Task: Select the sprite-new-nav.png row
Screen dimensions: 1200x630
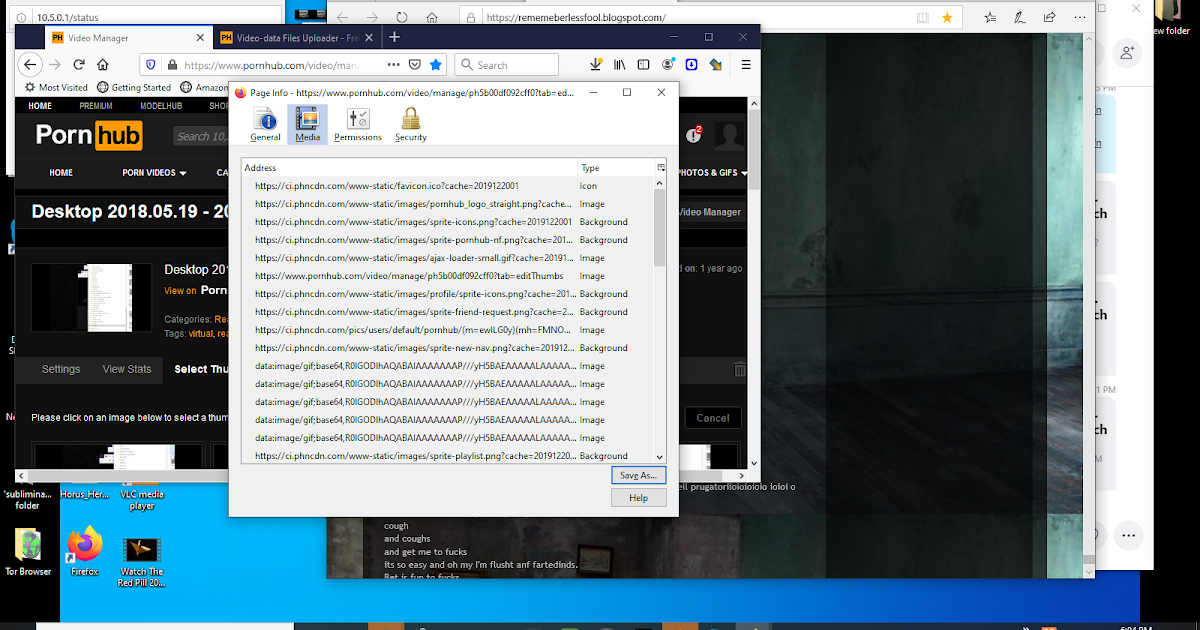Action: [447, 348]
